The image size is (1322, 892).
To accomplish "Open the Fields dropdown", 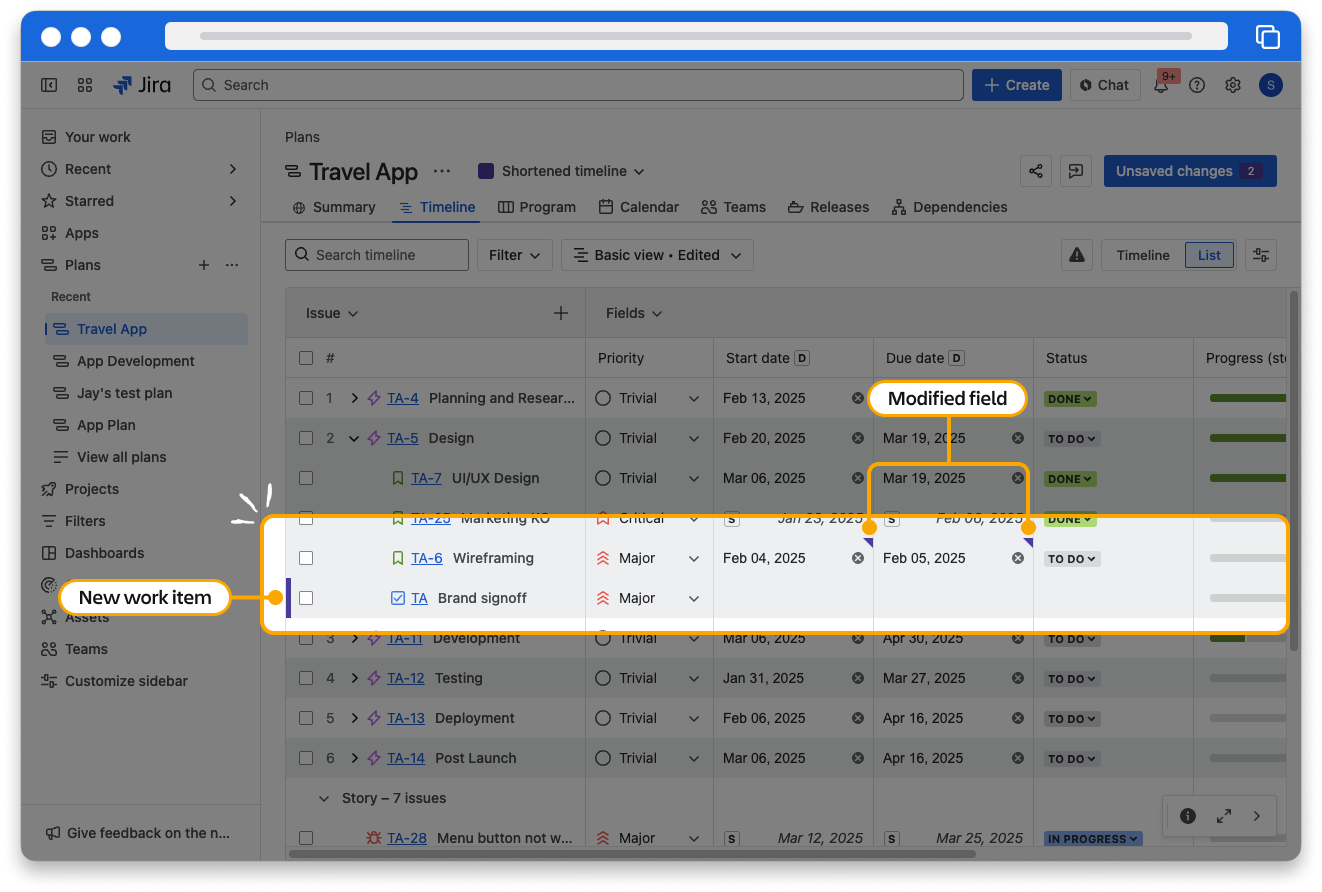I will [x=634, y=313].
